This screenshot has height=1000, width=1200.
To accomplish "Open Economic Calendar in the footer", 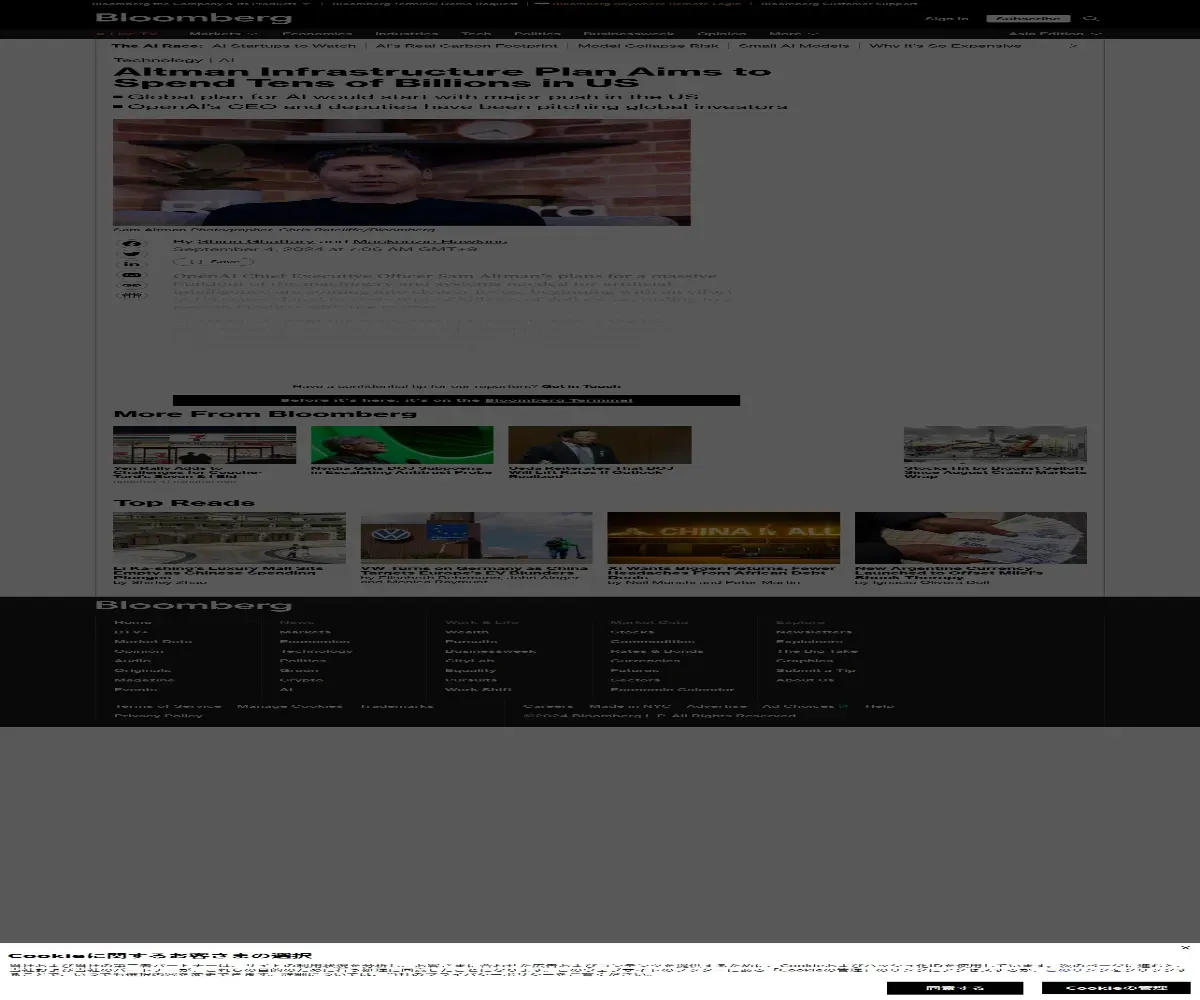I will pos(672,689).
